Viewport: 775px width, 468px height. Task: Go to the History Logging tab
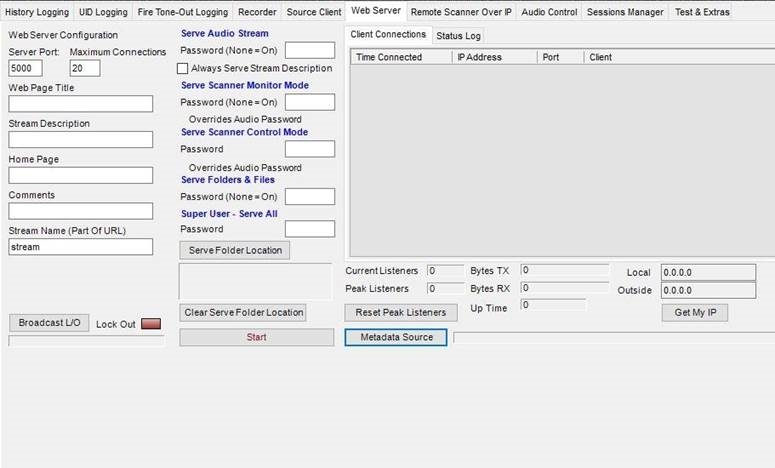(37, 12)
